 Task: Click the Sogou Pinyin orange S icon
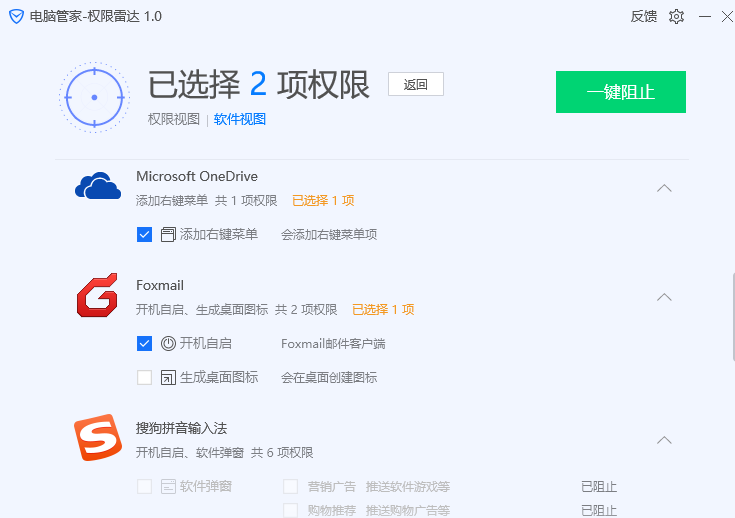[x=98, y=437]
